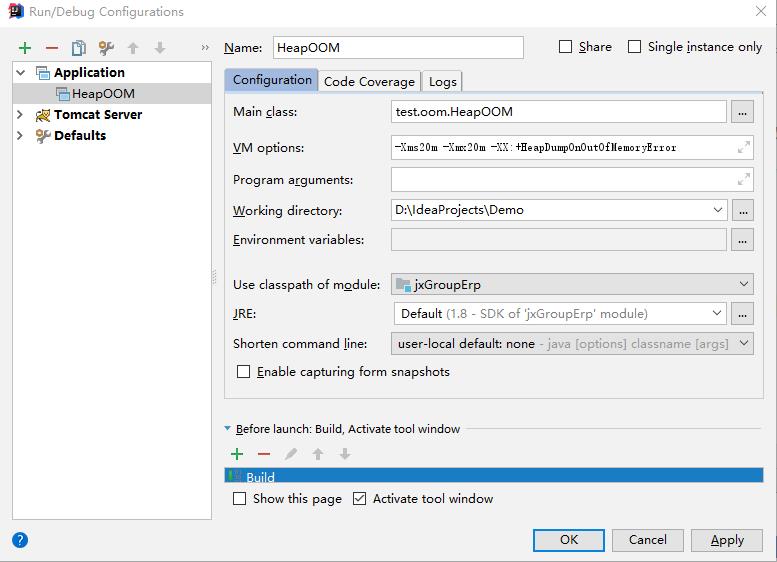Click the Apply button
This screenshot has width=777, height=562.
click(727, 540)
